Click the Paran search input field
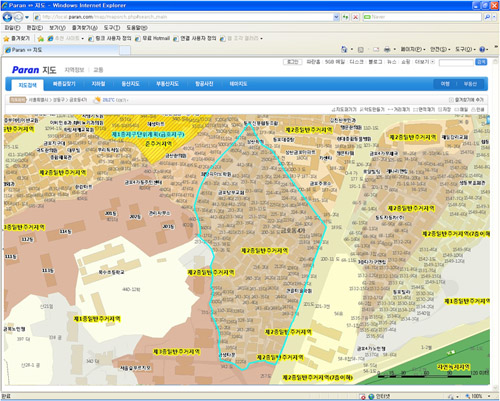The image size is (500, 401). click(x=456, y=62)
